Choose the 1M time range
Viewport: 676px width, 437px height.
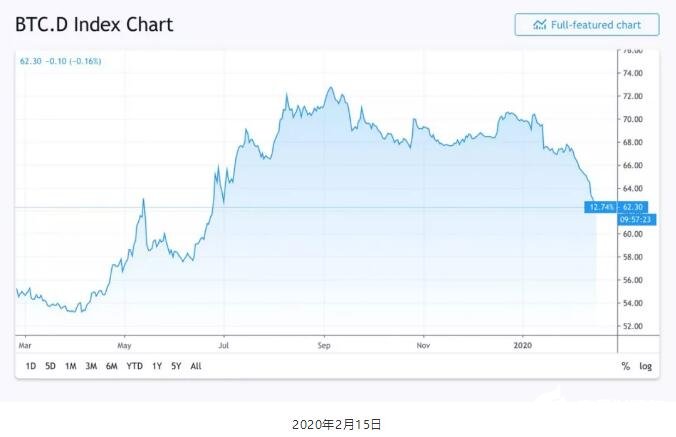click(70, 366)
